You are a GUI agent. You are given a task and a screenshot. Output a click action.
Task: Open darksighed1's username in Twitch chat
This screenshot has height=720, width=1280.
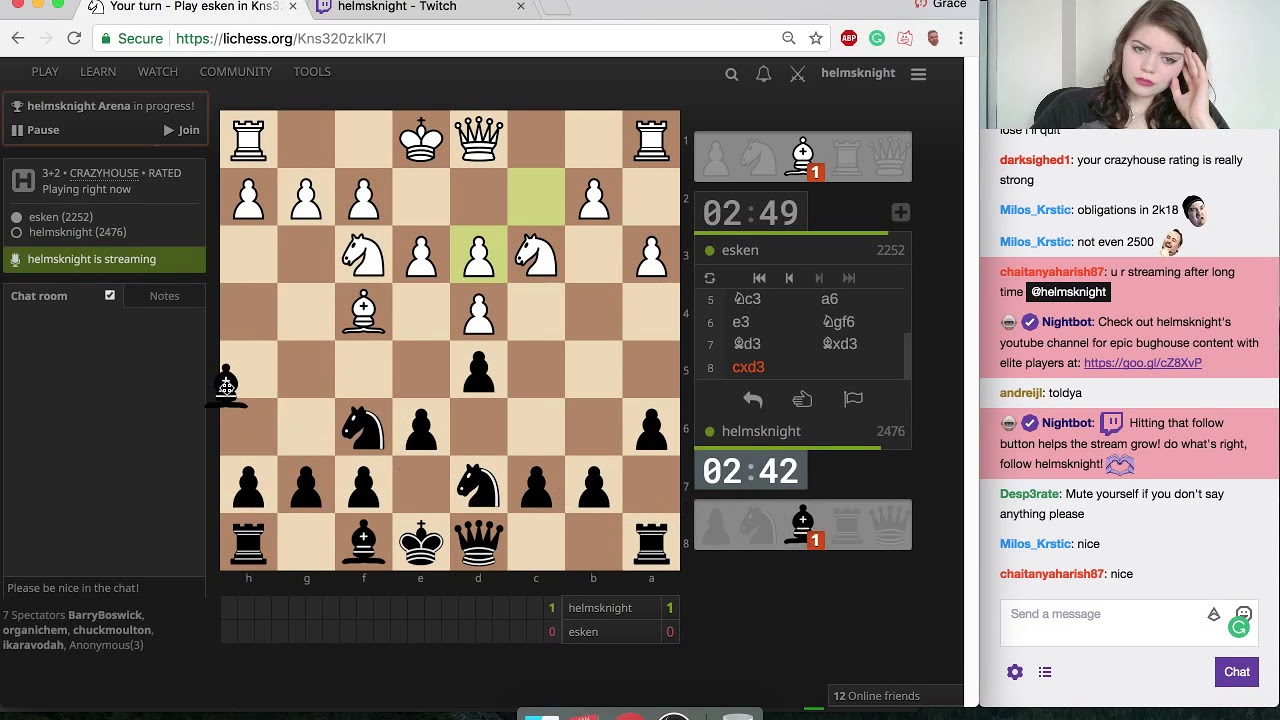pos(1035,160)
